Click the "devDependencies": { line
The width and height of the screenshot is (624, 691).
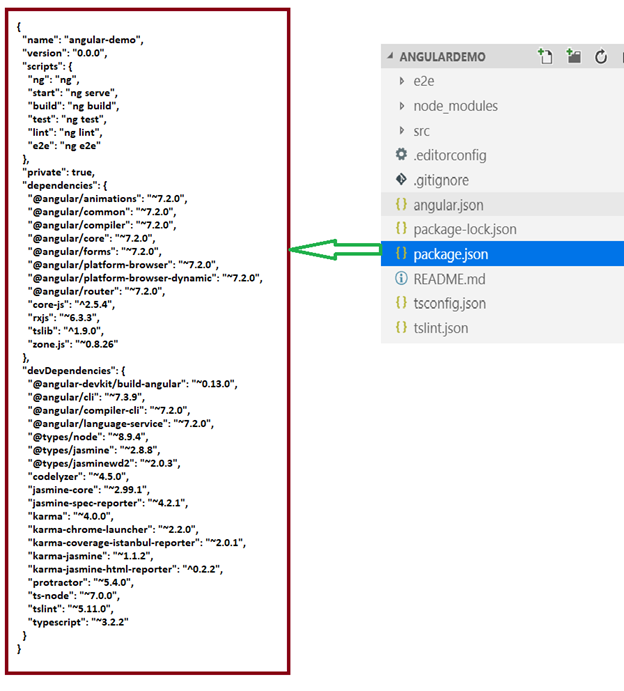point(74,371)
